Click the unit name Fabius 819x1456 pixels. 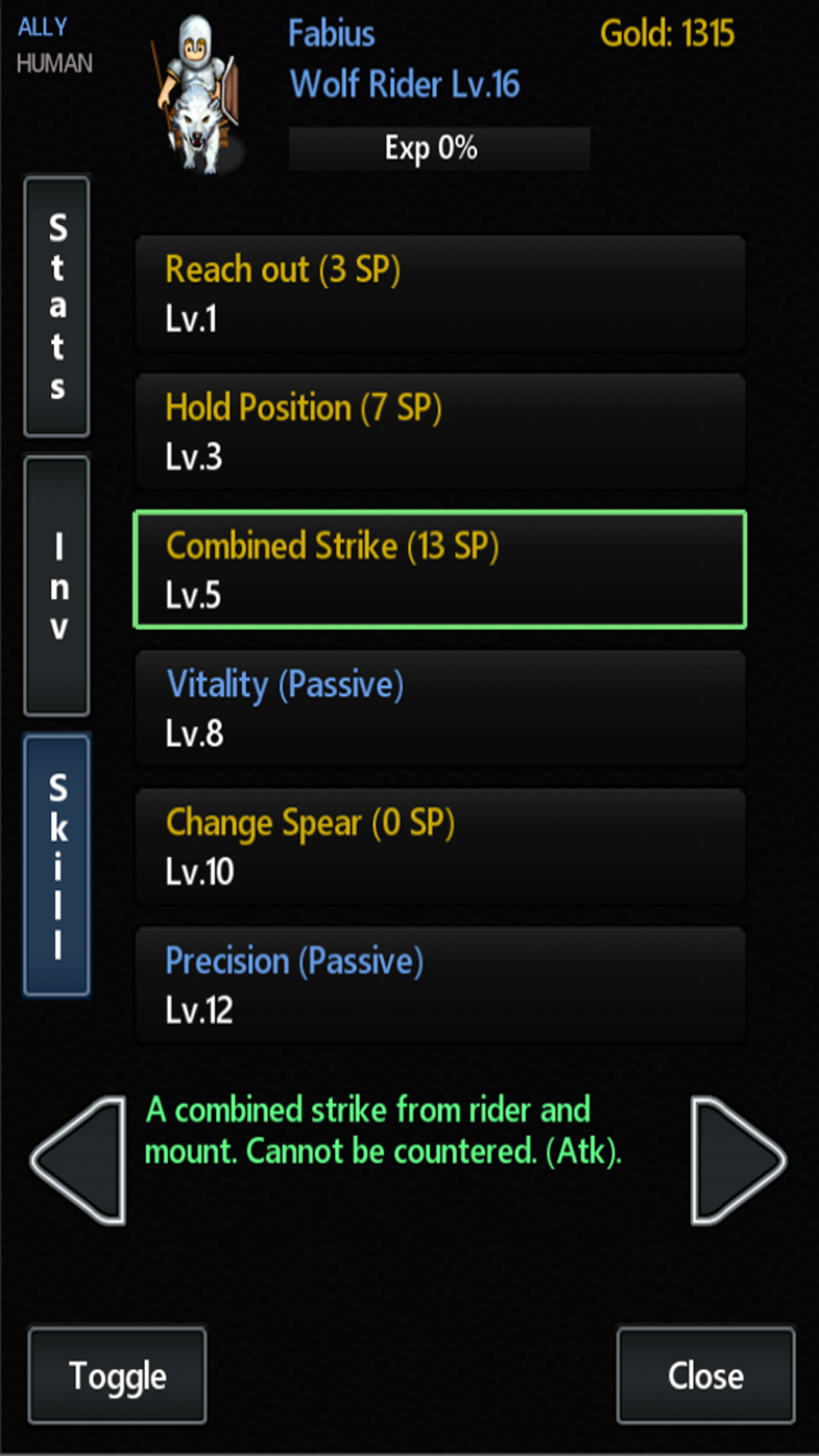(332, 34)
